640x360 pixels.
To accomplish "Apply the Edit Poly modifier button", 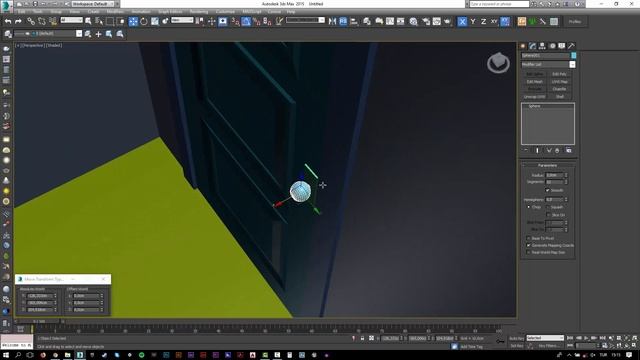I will (560, 74).
